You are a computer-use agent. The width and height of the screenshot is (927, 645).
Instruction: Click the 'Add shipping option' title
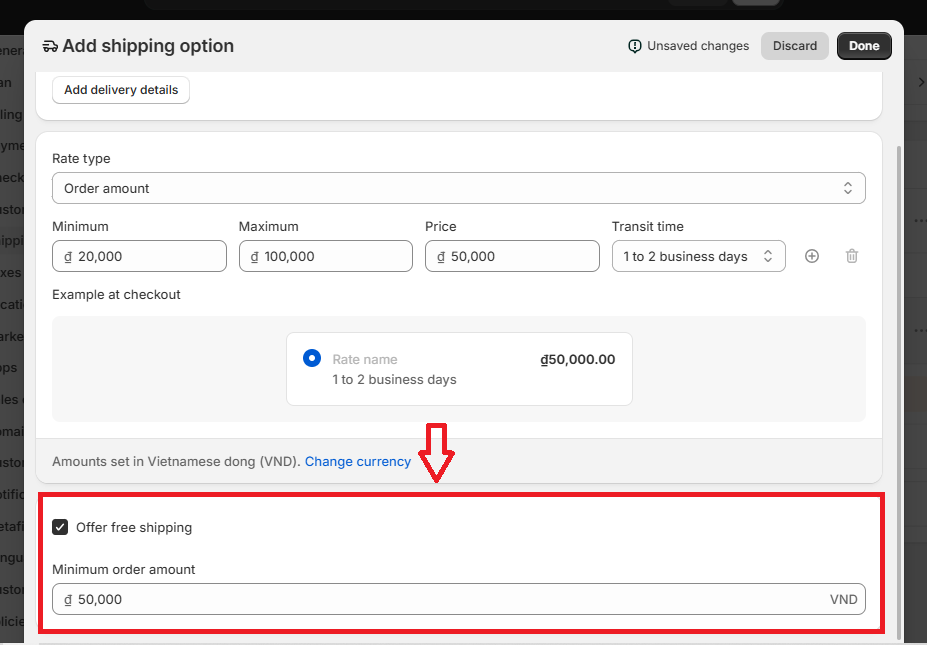[148, 46]
